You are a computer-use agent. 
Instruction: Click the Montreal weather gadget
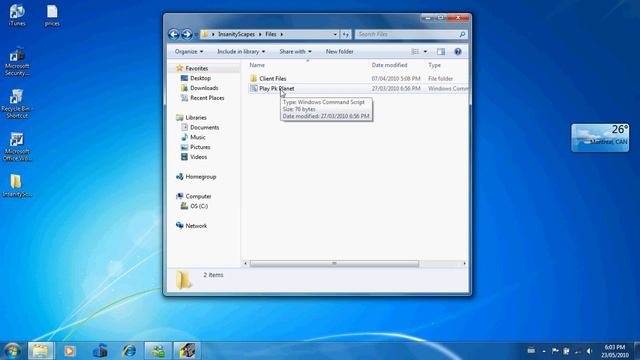pos(600,138)
